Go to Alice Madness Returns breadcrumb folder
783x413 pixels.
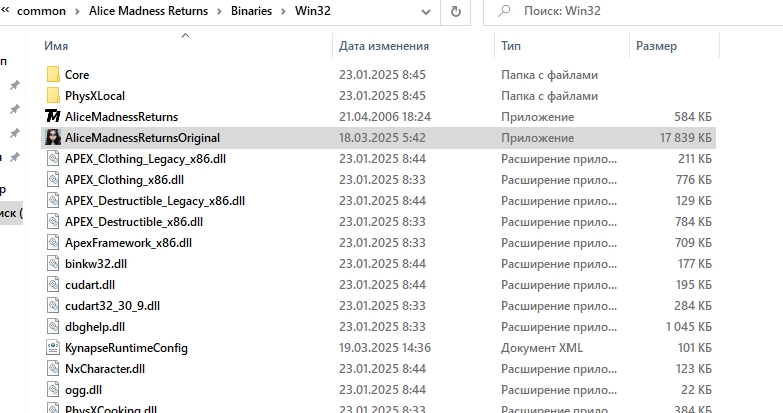148,11
